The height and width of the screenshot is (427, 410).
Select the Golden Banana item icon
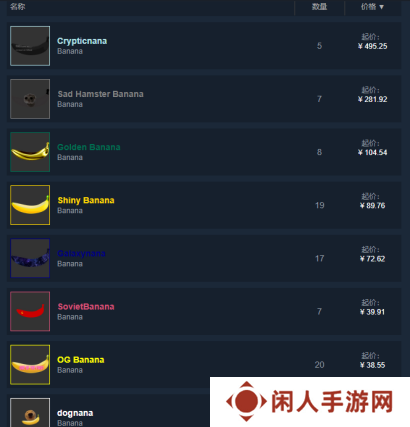click(30, 152)
